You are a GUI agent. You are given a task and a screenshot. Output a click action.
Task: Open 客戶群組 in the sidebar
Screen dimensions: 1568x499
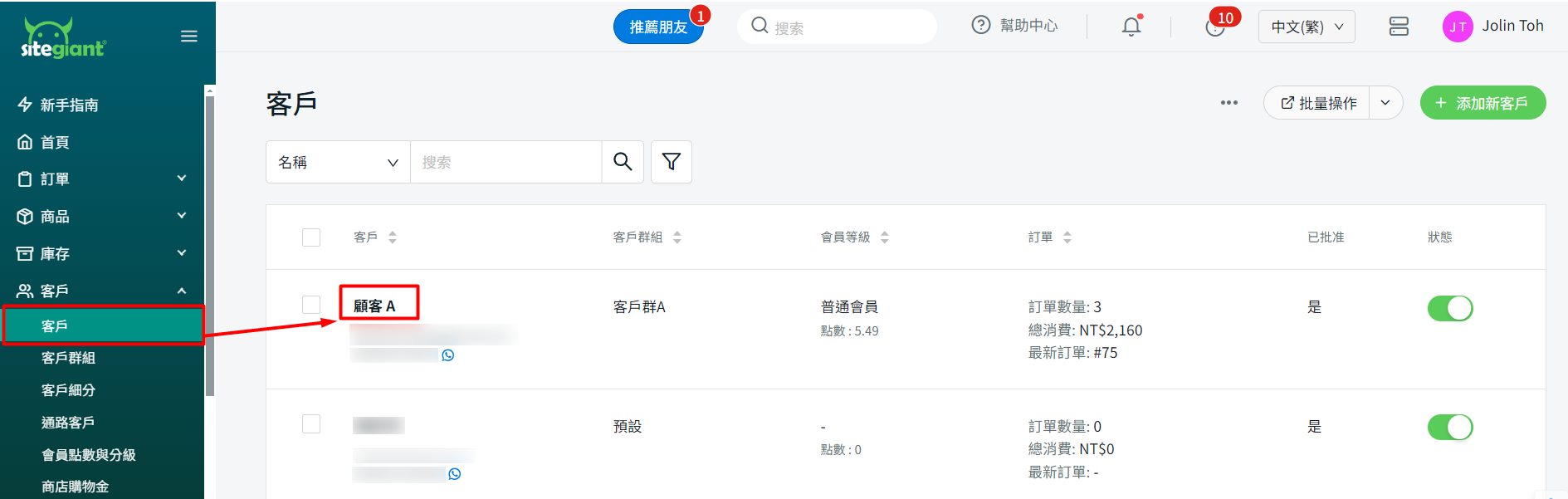click(68, 358)
